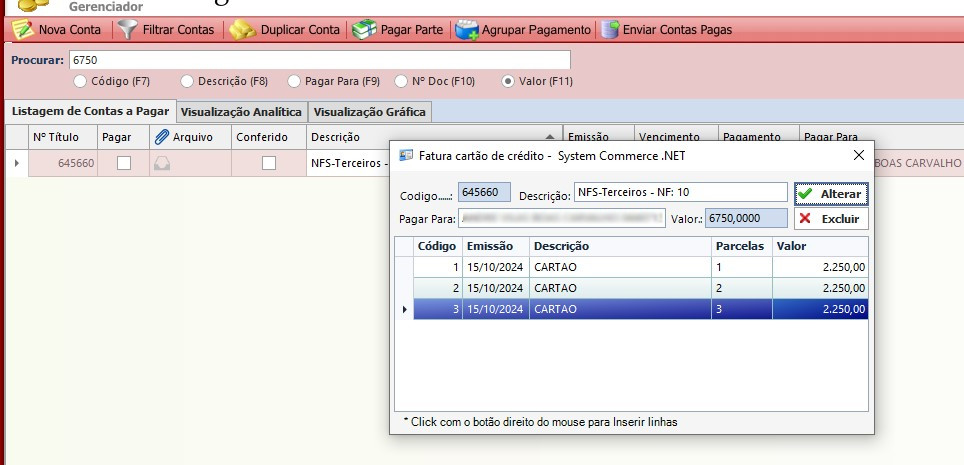
Task: Click the Duplicar Conta toolbar label
Action: (x=300, y=30)
